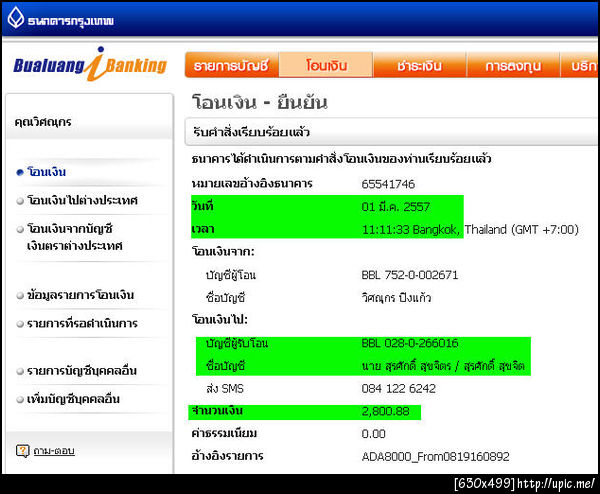Click เพิ่มบัญชีบุคคลอื่น sidebar link
The width and height of the screenshot is (600, 494).
(x=73, y=399)
